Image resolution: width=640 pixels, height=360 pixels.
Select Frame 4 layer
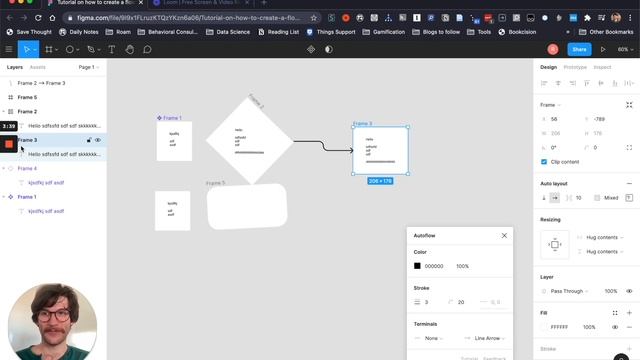27,168
